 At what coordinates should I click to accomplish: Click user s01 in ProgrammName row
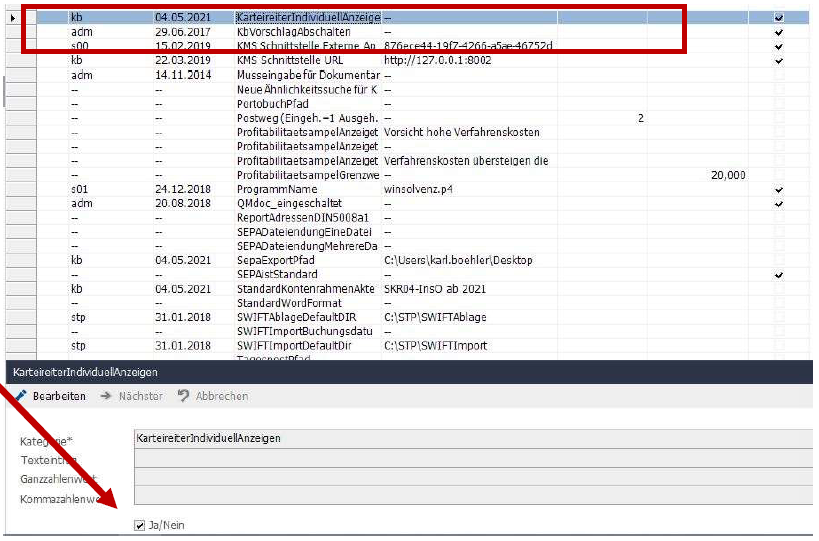pyautogui.click(x=79, y=189)
